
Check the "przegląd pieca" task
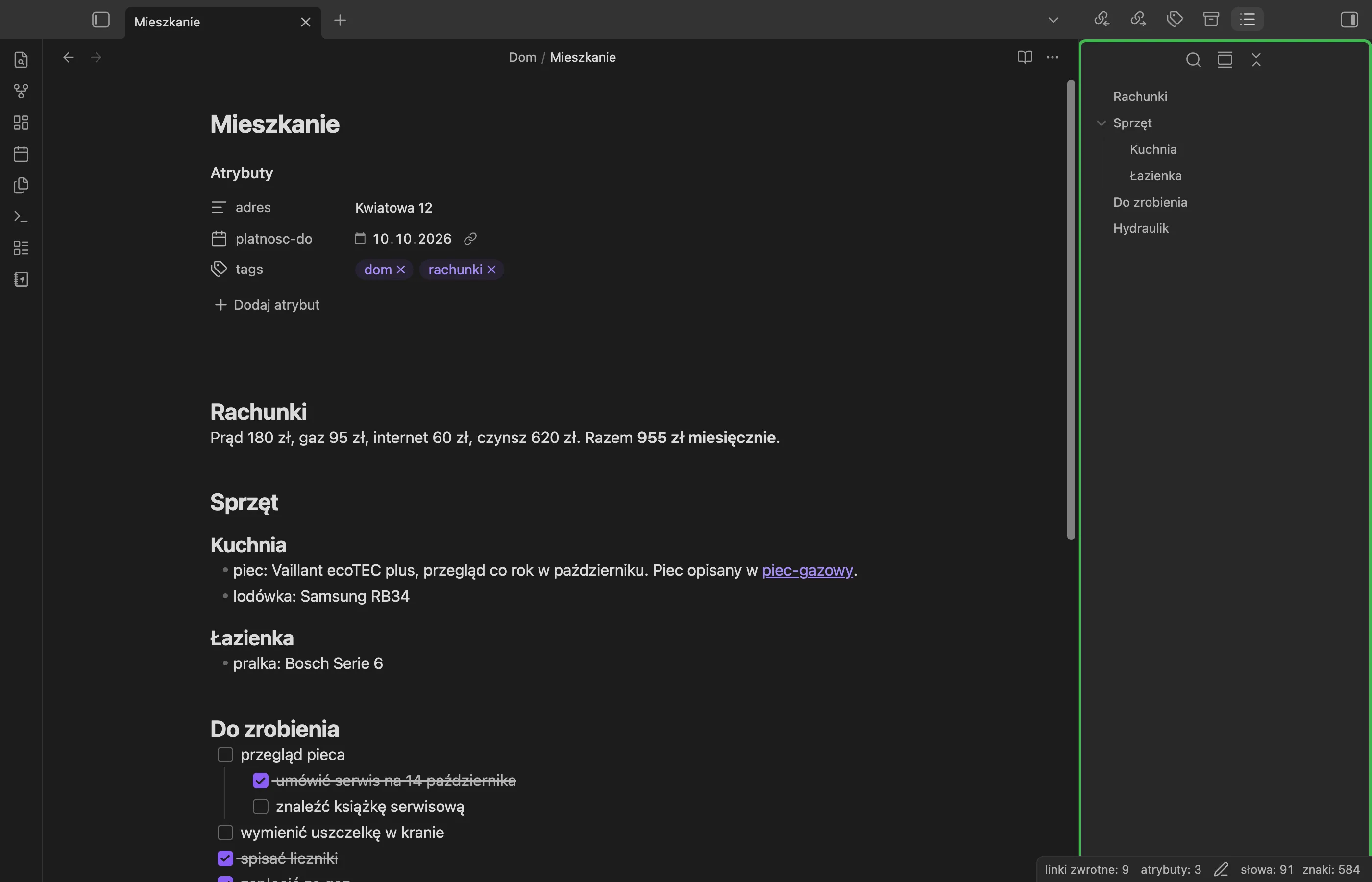point(225,755)
